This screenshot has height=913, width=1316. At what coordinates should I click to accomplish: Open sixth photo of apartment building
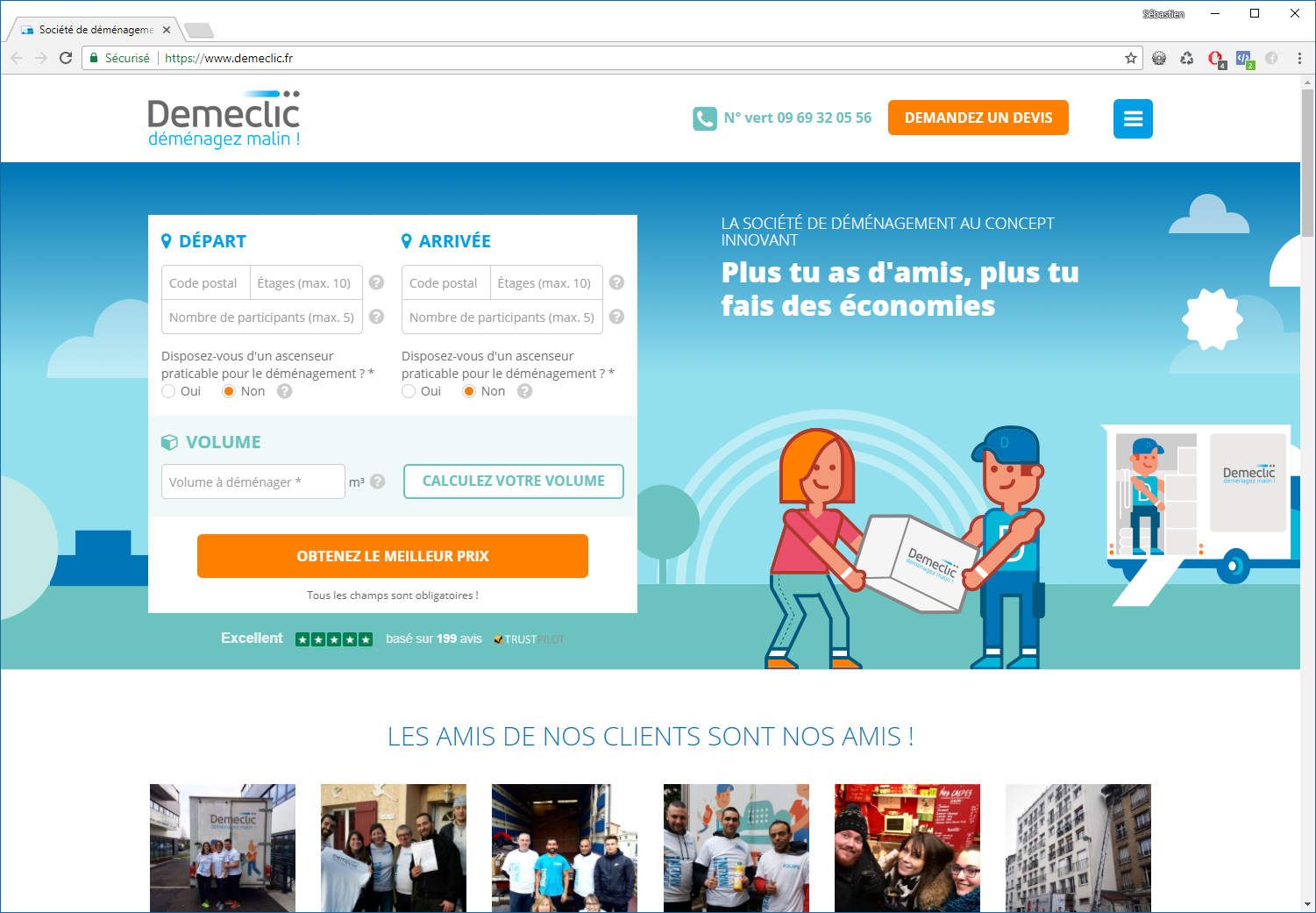(x=1078, y=848)
